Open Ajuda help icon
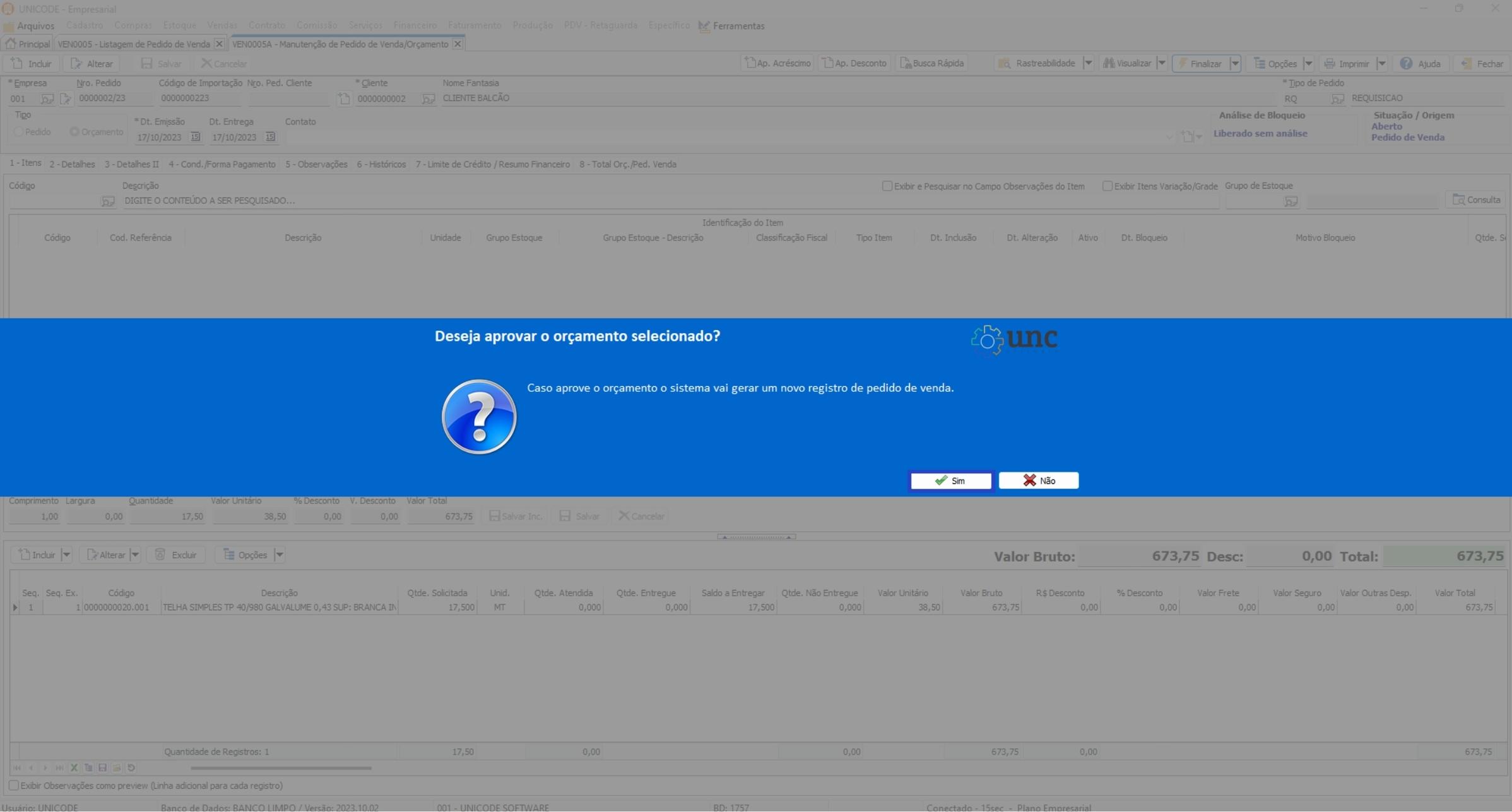 point(1406,63)
